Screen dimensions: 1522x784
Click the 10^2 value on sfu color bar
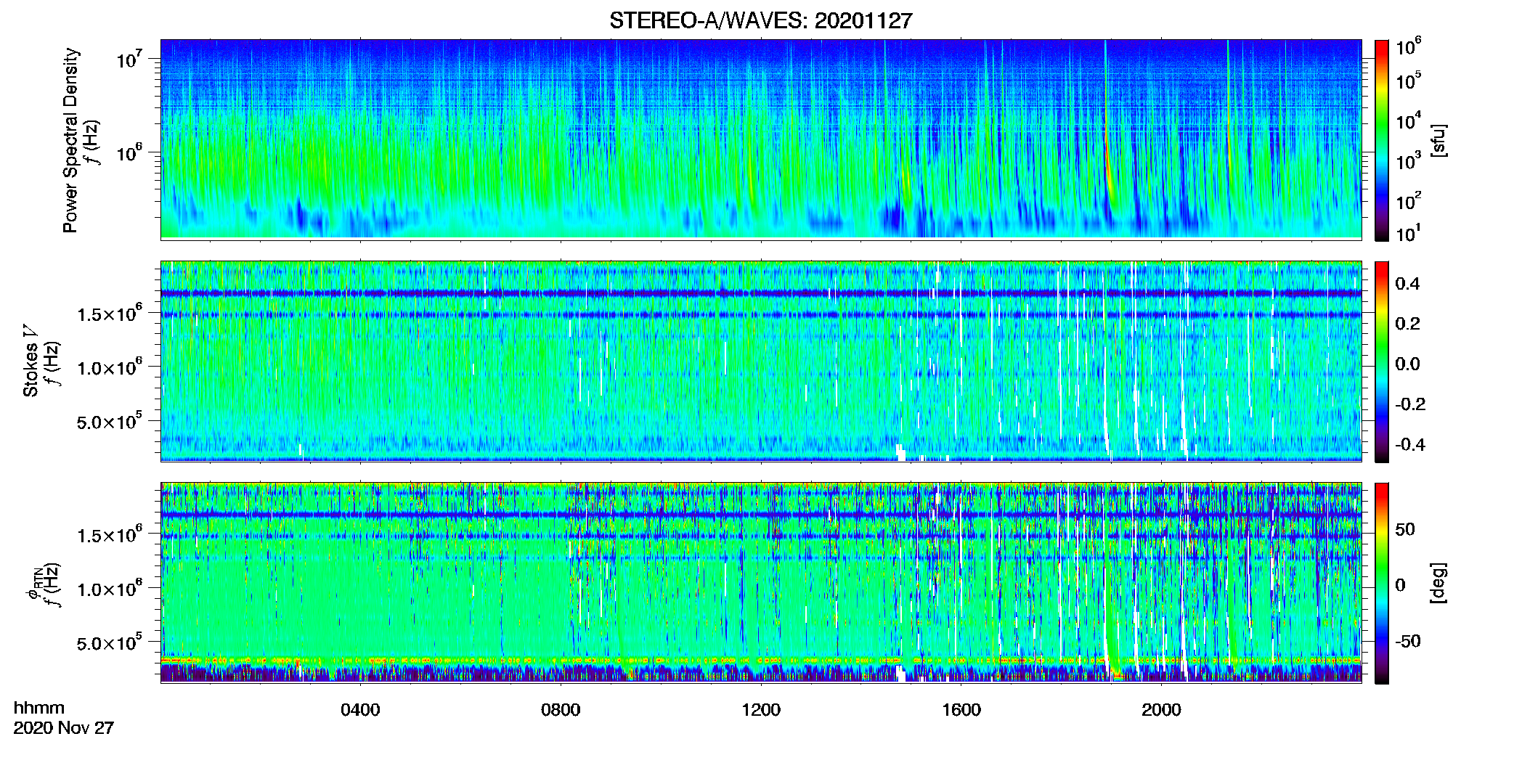1408,200
